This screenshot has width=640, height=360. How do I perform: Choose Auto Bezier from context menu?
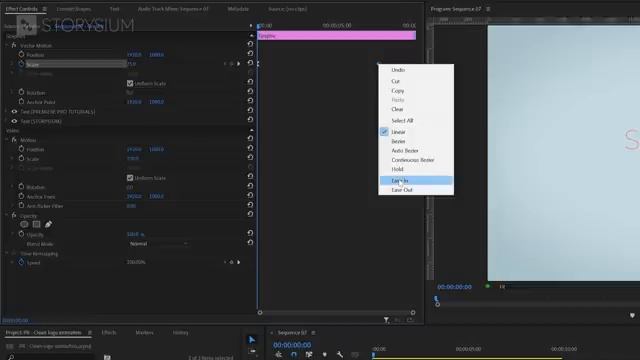pos(416,151)
